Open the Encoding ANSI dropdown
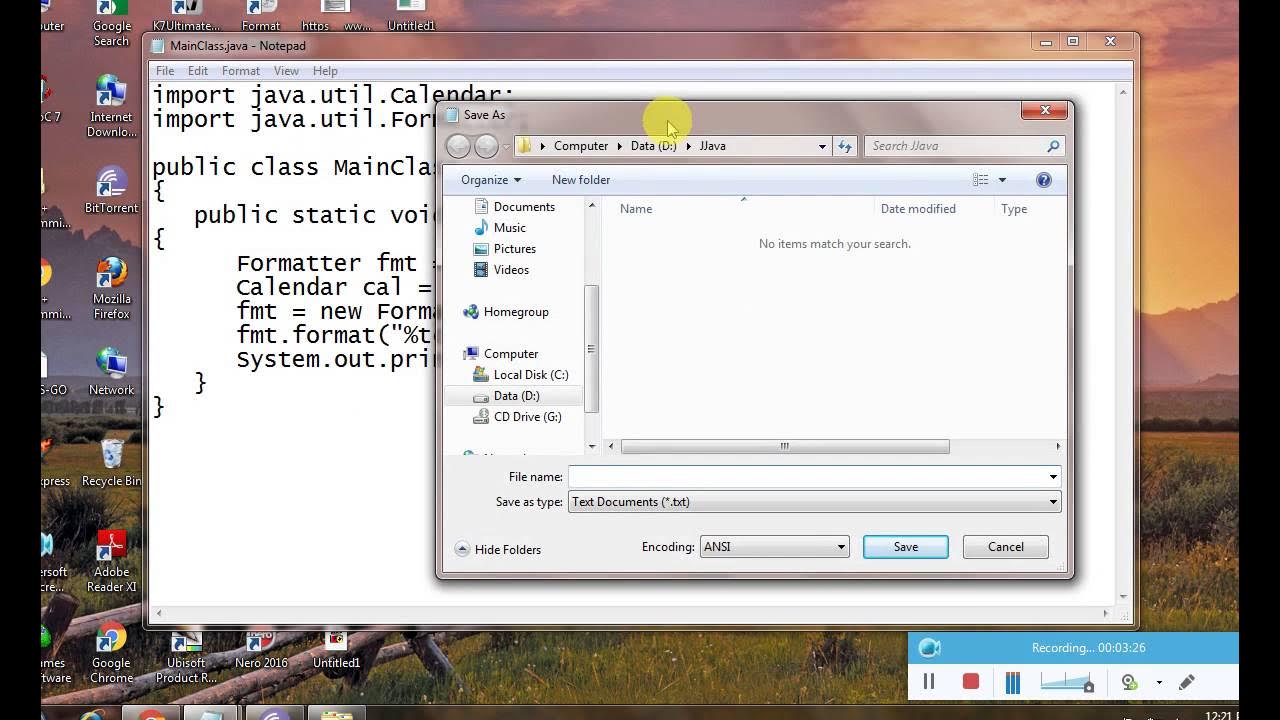Screen dimensions: 1280x720 click(x=774, y=547)
